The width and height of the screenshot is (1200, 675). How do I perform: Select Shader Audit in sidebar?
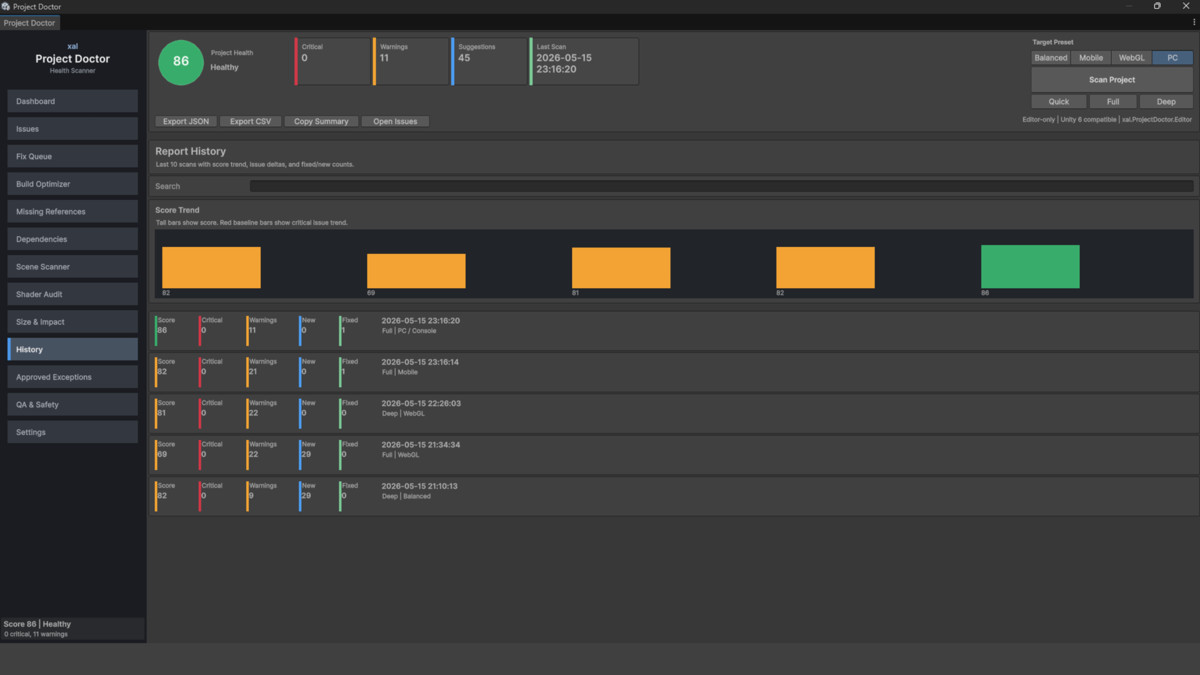72,294
